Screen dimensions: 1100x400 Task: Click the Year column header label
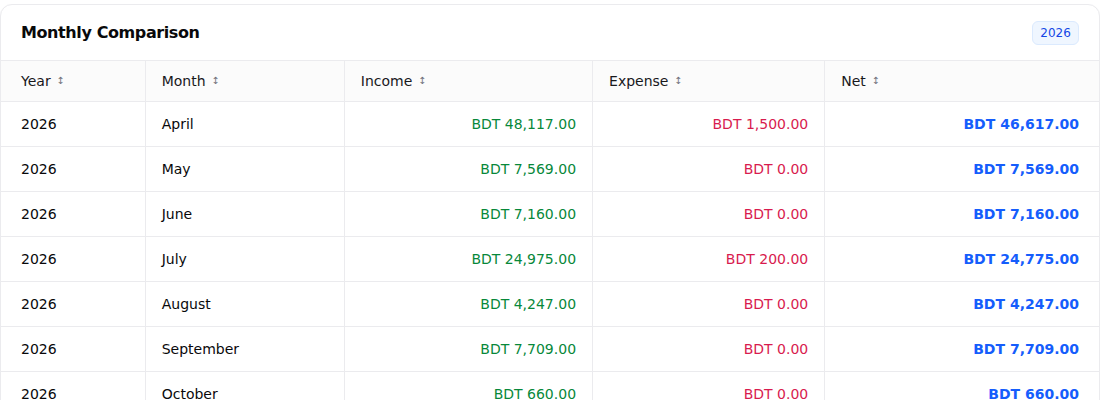tap(36, 81)
